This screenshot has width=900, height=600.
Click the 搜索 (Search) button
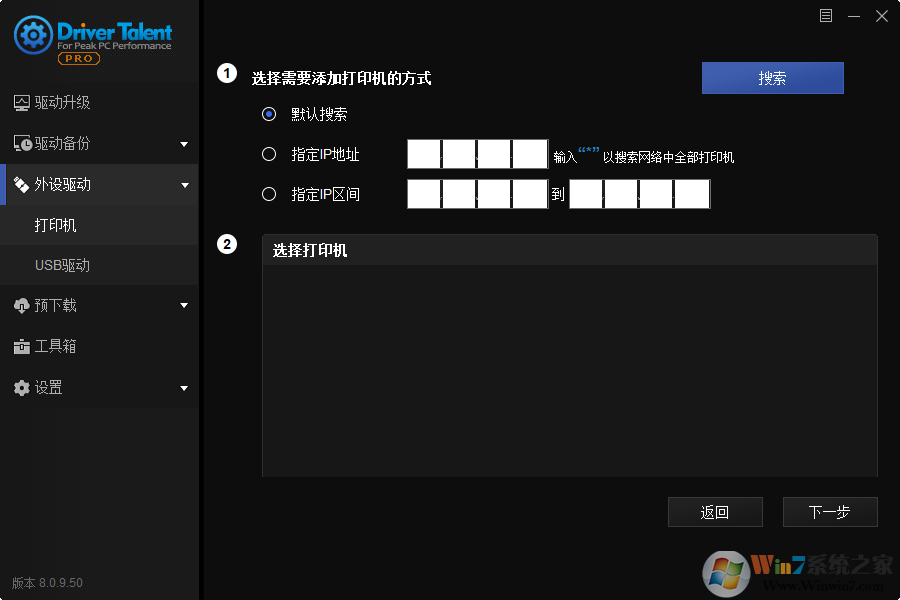point(772,77)
